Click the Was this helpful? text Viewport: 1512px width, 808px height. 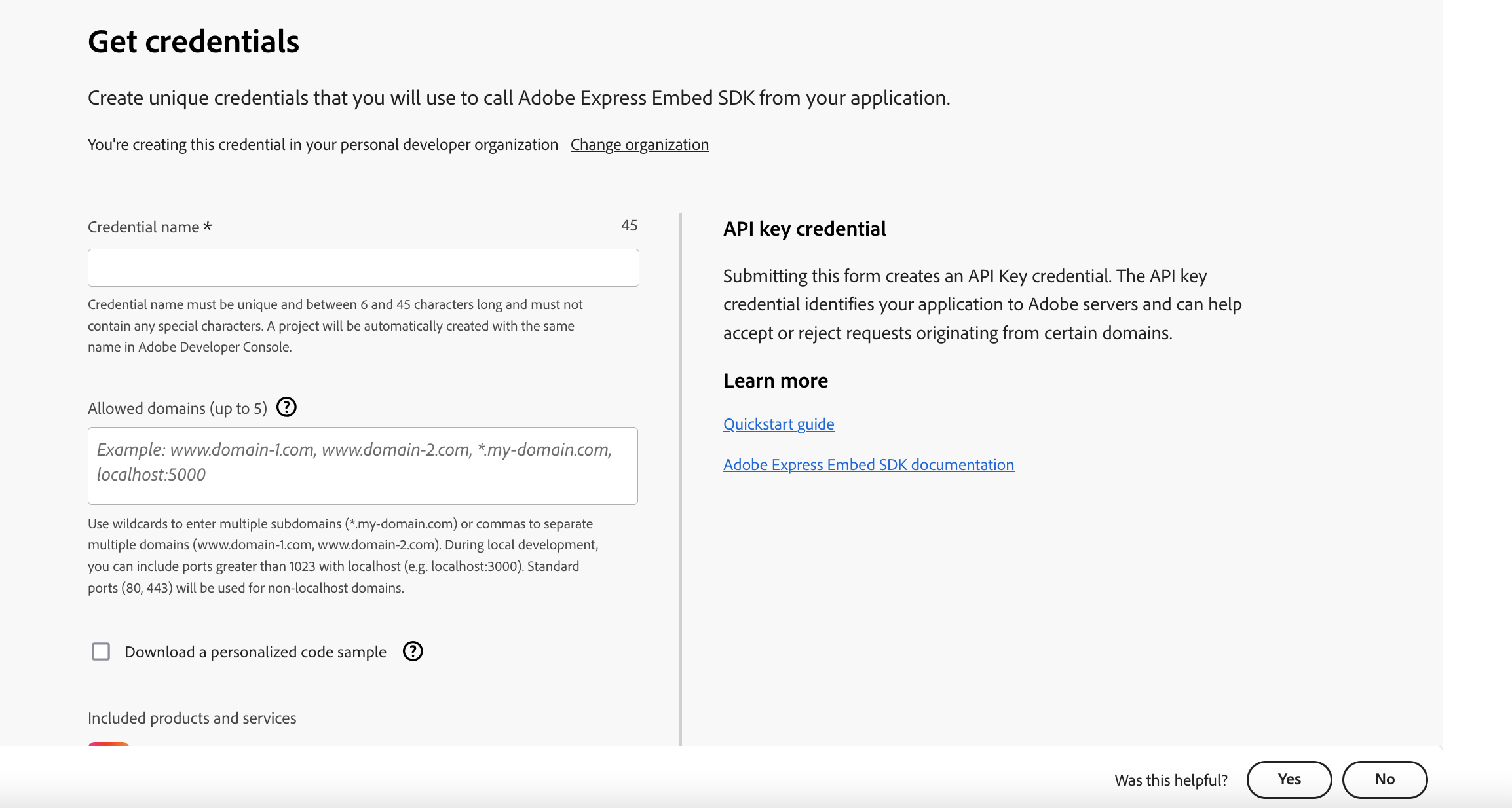click(1171, 780)
